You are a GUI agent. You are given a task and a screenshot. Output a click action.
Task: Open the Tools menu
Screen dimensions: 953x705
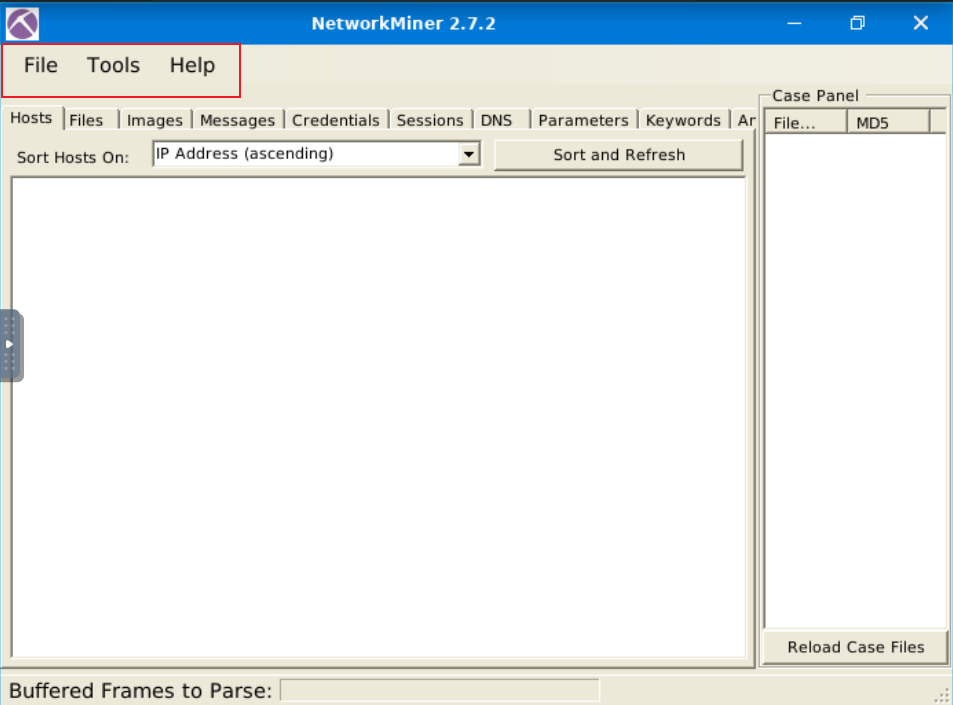click(114, 65)
